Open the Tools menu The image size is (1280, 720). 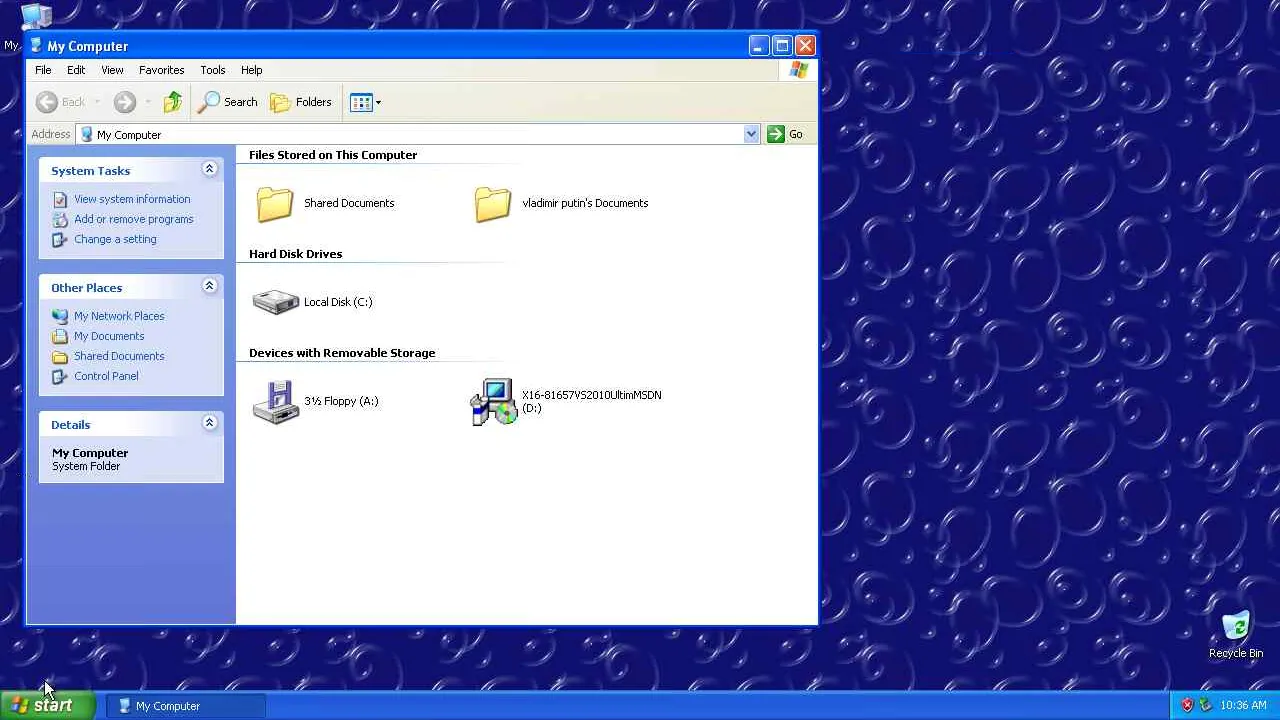[x=213, y=70]
